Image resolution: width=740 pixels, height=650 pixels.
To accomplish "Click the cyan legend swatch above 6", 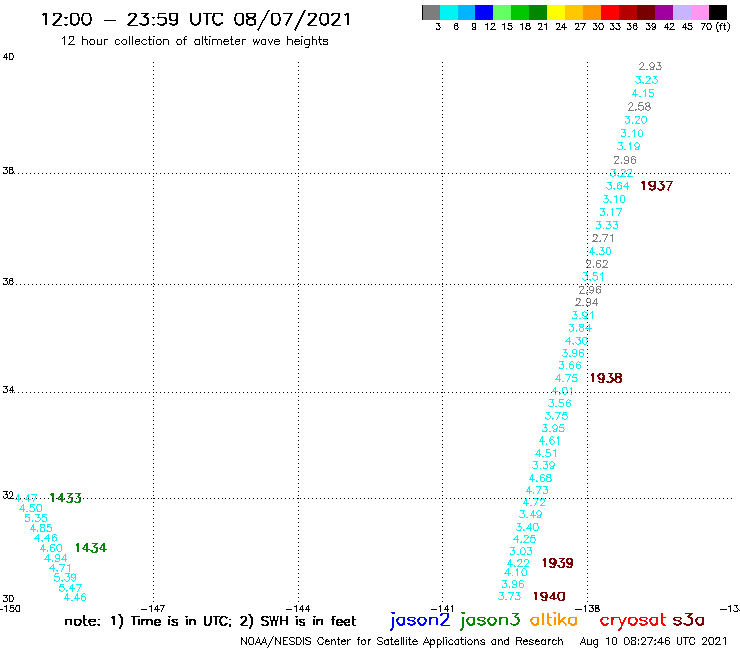I will coord(448,12).
